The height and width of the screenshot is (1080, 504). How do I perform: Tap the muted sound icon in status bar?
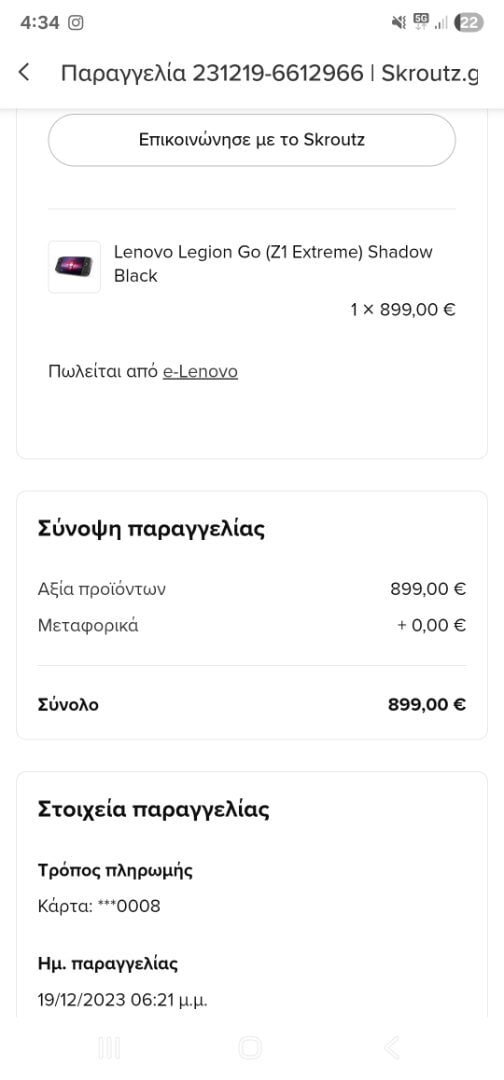(399, 23)
